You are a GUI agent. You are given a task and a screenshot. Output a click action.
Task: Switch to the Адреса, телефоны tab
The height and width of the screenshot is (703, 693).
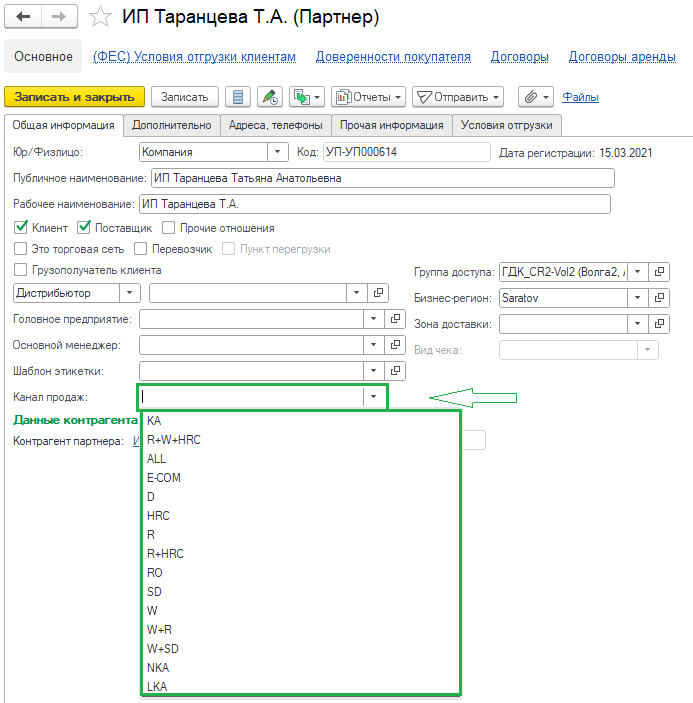[x=275, y=126]
